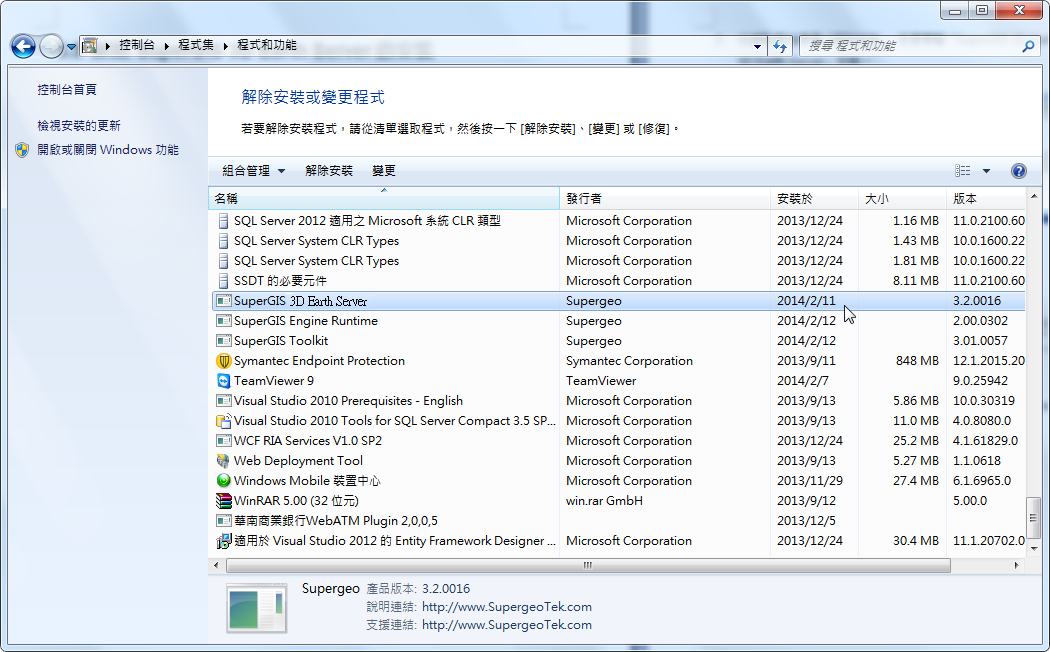Viewport: 1050px width, 652px height.
Task: Click 程式集 breadcrumb in address bar
Action: (x=196, y=45)
